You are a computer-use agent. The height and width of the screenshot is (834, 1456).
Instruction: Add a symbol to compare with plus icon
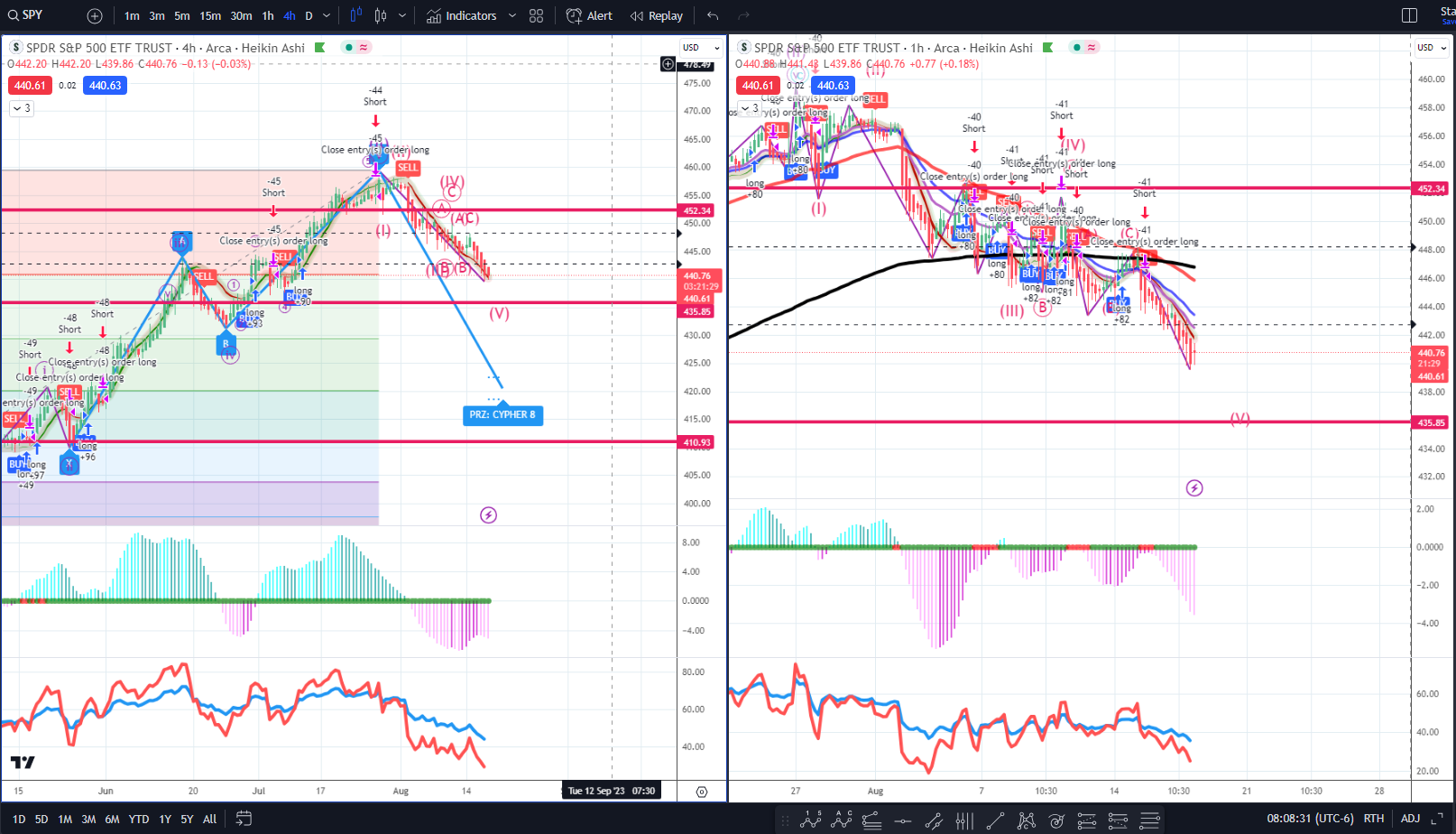(x=95, y=16)
